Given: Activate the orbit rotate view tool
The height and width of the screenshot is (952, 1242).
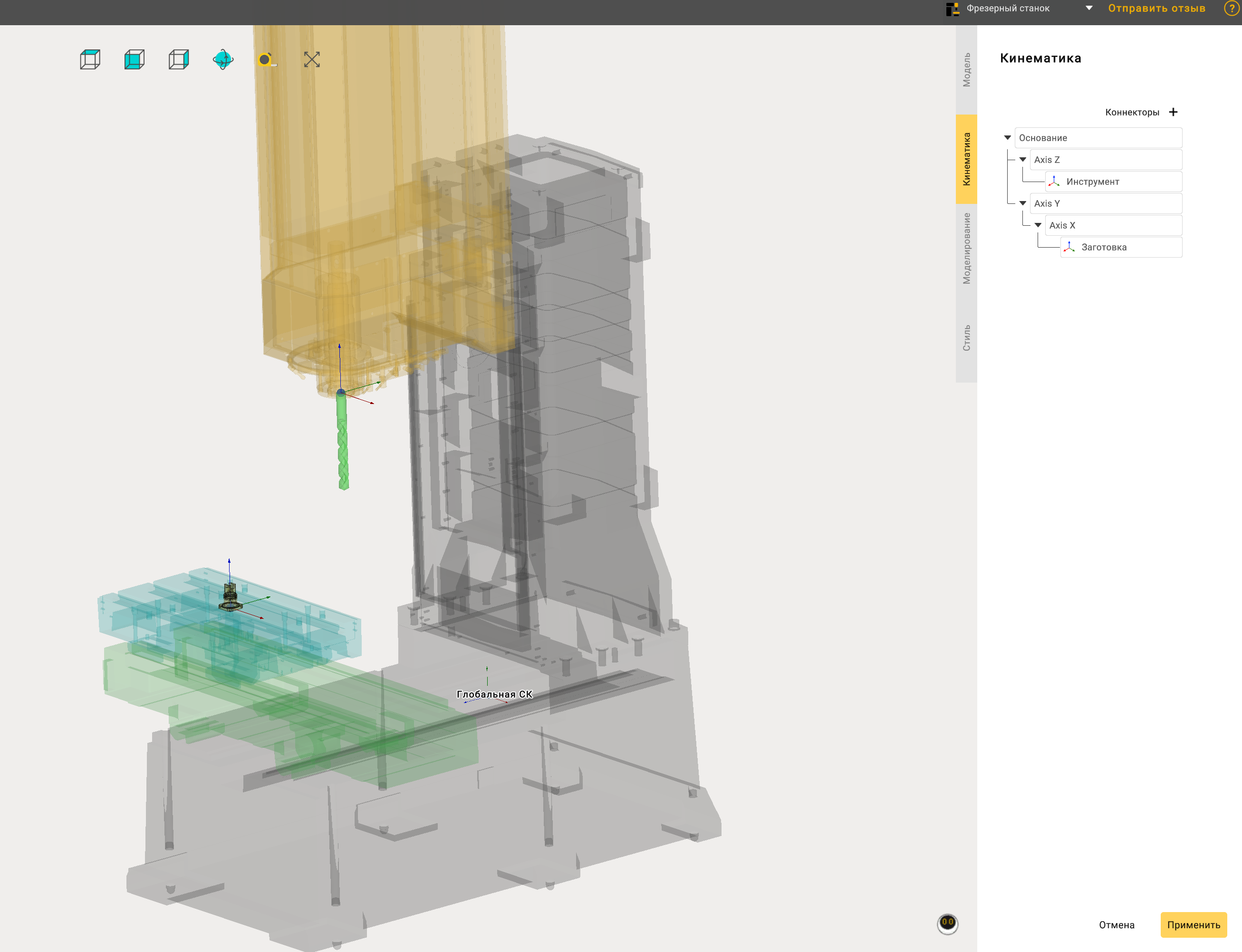Looking at the screenshot, I should tap(223, 59).
